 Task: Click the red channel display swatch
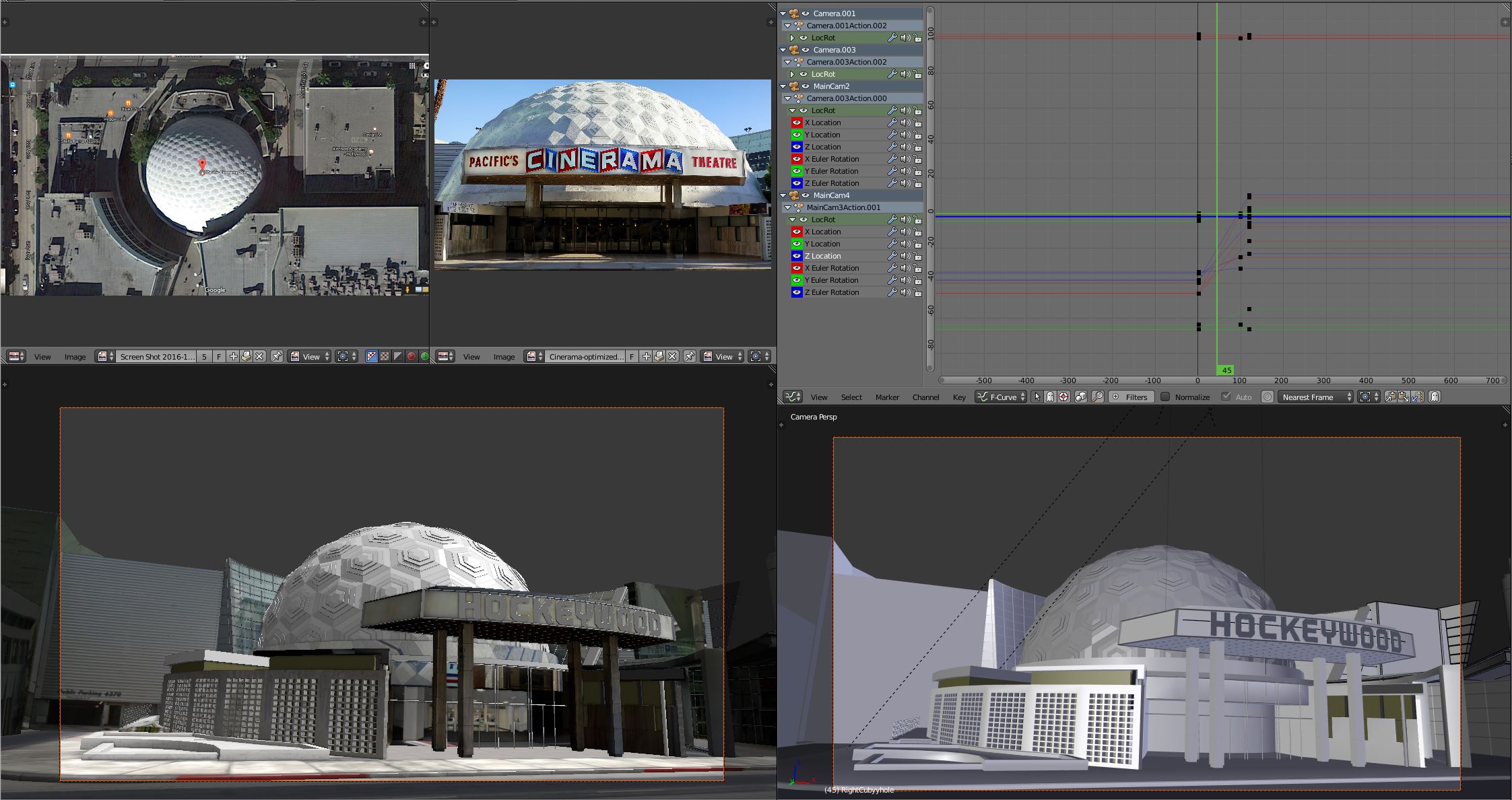[x=412, y=357]
